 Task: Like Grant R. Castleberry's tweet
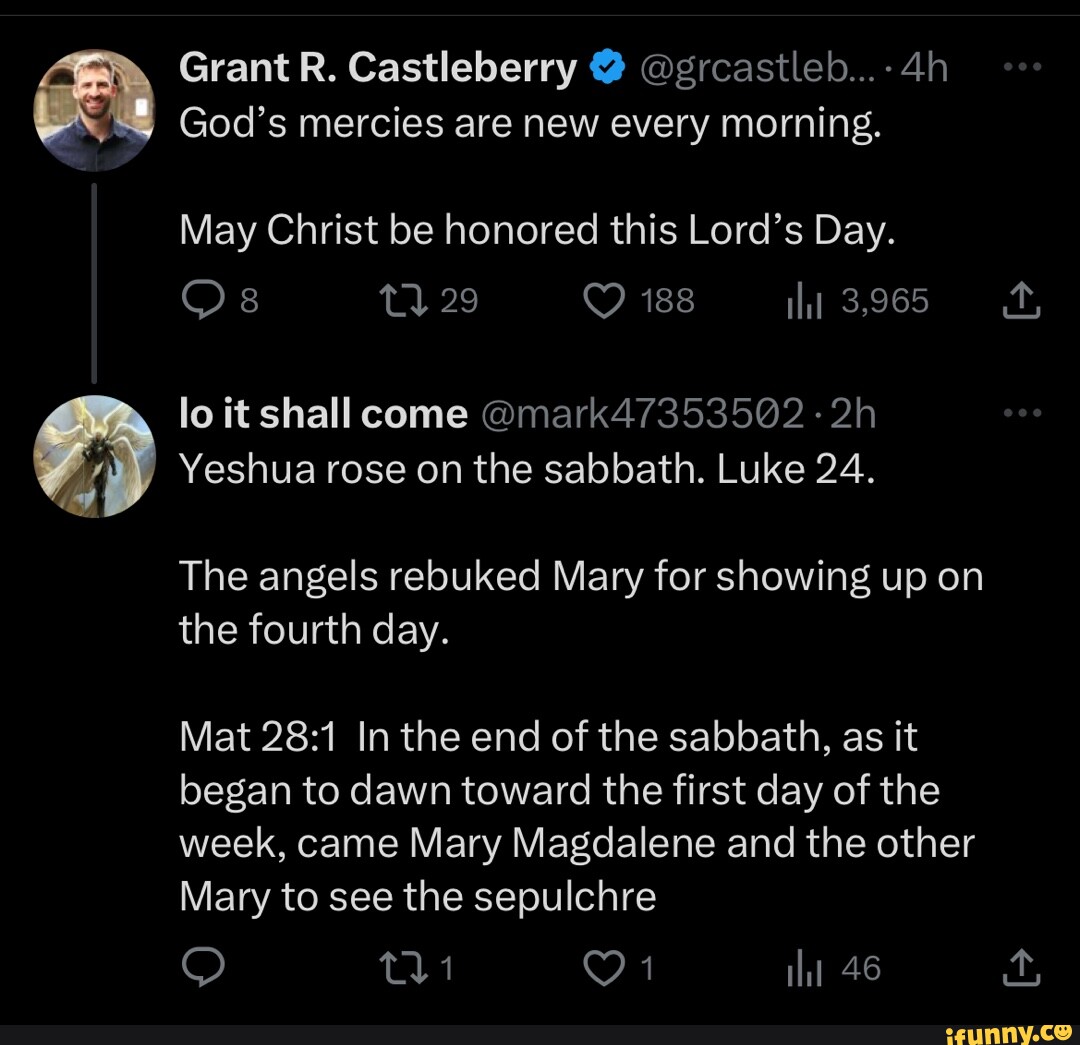[x=604, y=298]
